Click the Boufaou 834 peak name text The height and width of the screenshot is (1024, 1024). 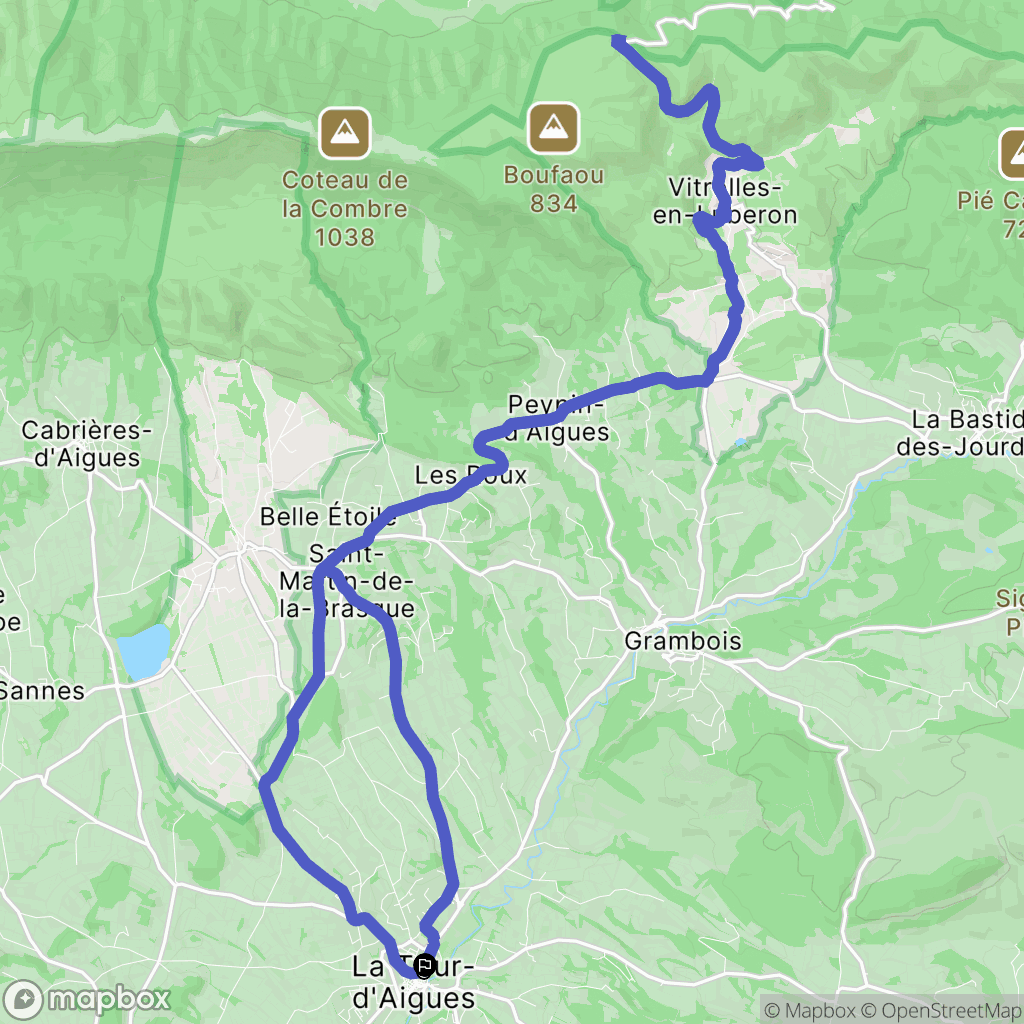(x=554, y=189)
